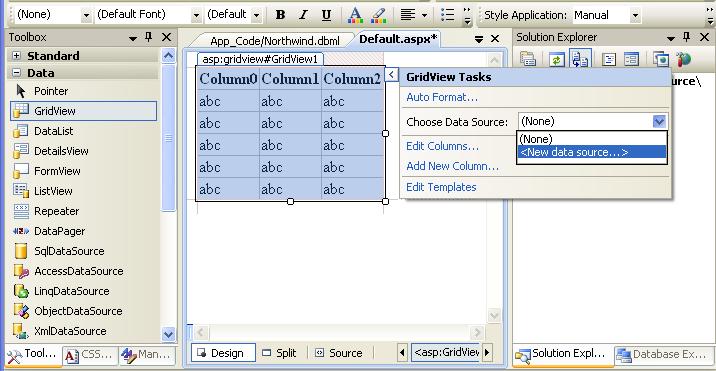Select the FormView control

coord(83,171)
